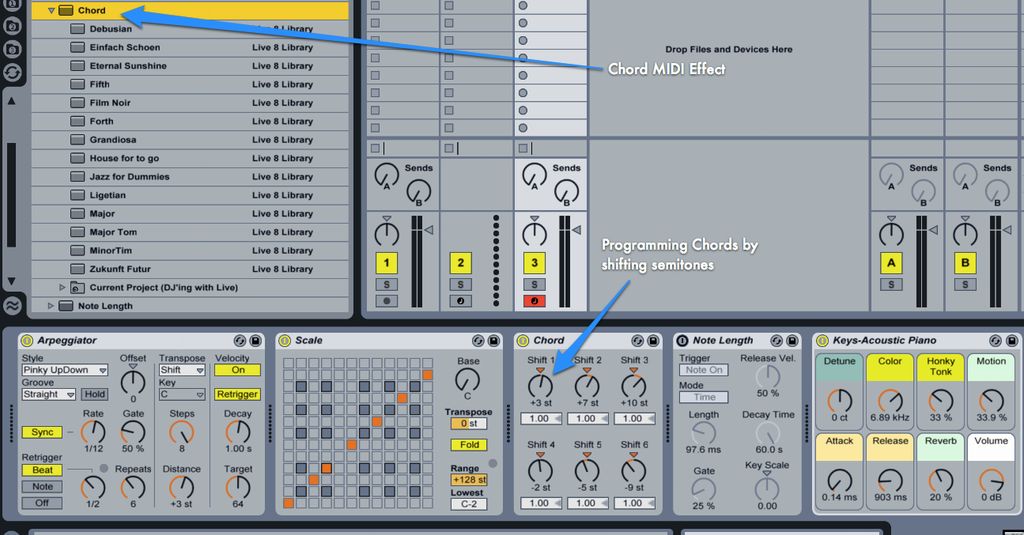Click the Keys-Acoustic Piano hot-swap icon
The height and width of the screenshot is (535, 1024).
click(995, 340)
